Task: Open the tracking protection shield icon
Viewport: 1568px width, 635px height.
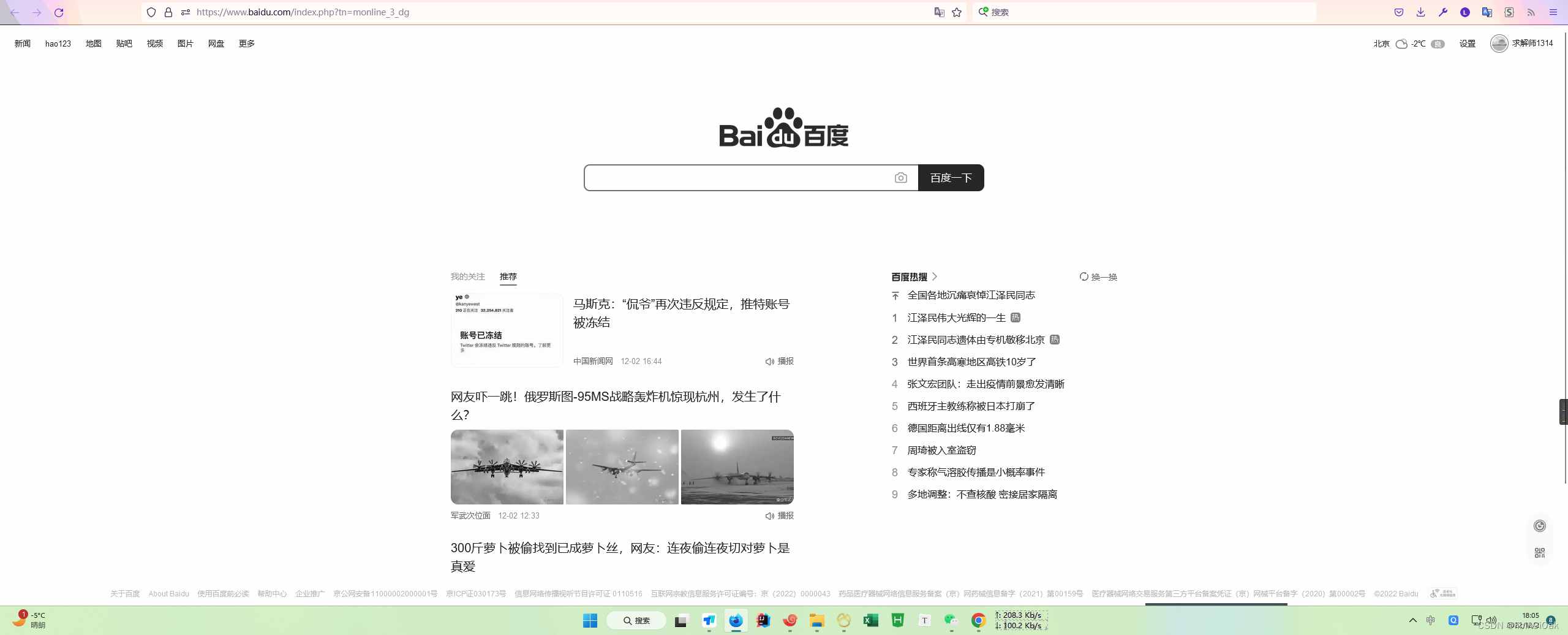Action: pos(151,12)
